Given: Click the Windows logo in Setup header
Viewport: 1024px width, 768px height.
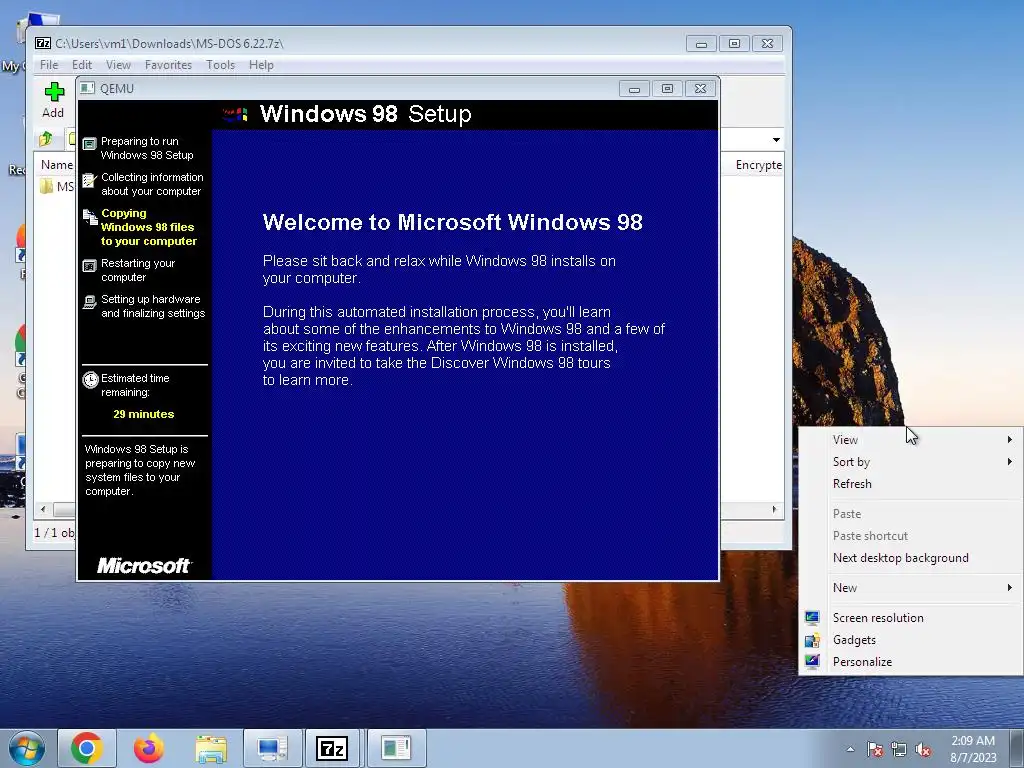Looking at the screenshot, I should [x=235, y=114].
